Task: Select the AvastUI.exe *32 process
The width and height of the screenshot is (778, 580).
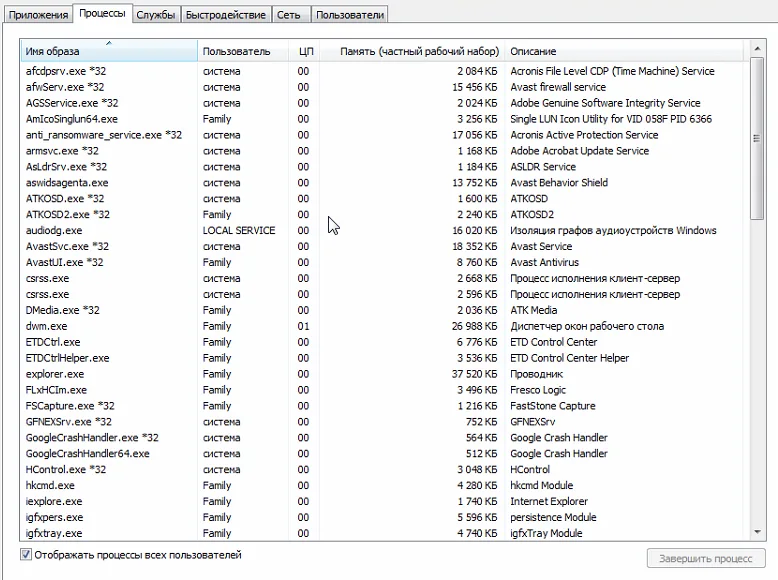Action: coord(385,262)
